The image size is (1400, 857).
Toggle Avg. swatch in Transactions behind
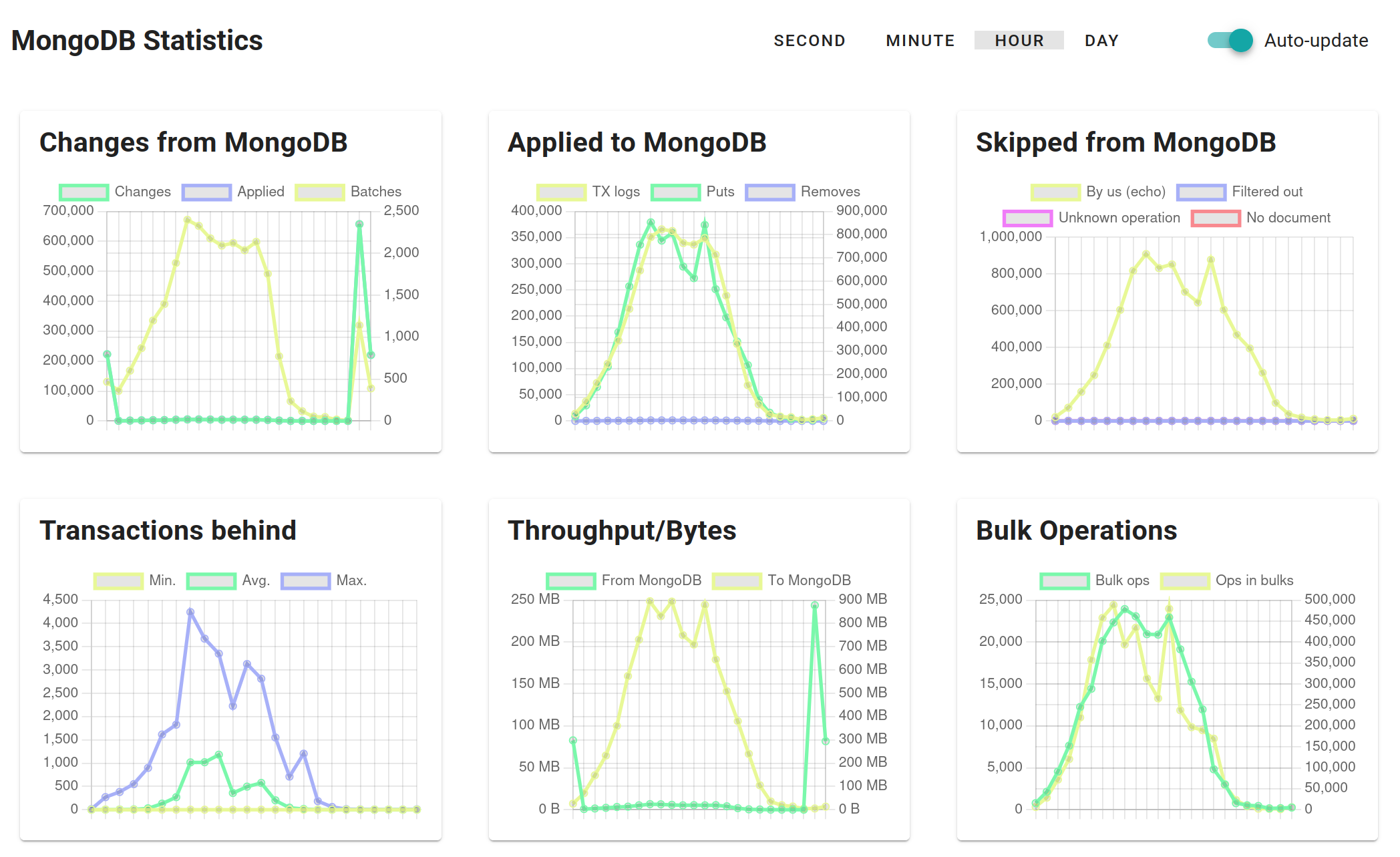pos(212,581)
